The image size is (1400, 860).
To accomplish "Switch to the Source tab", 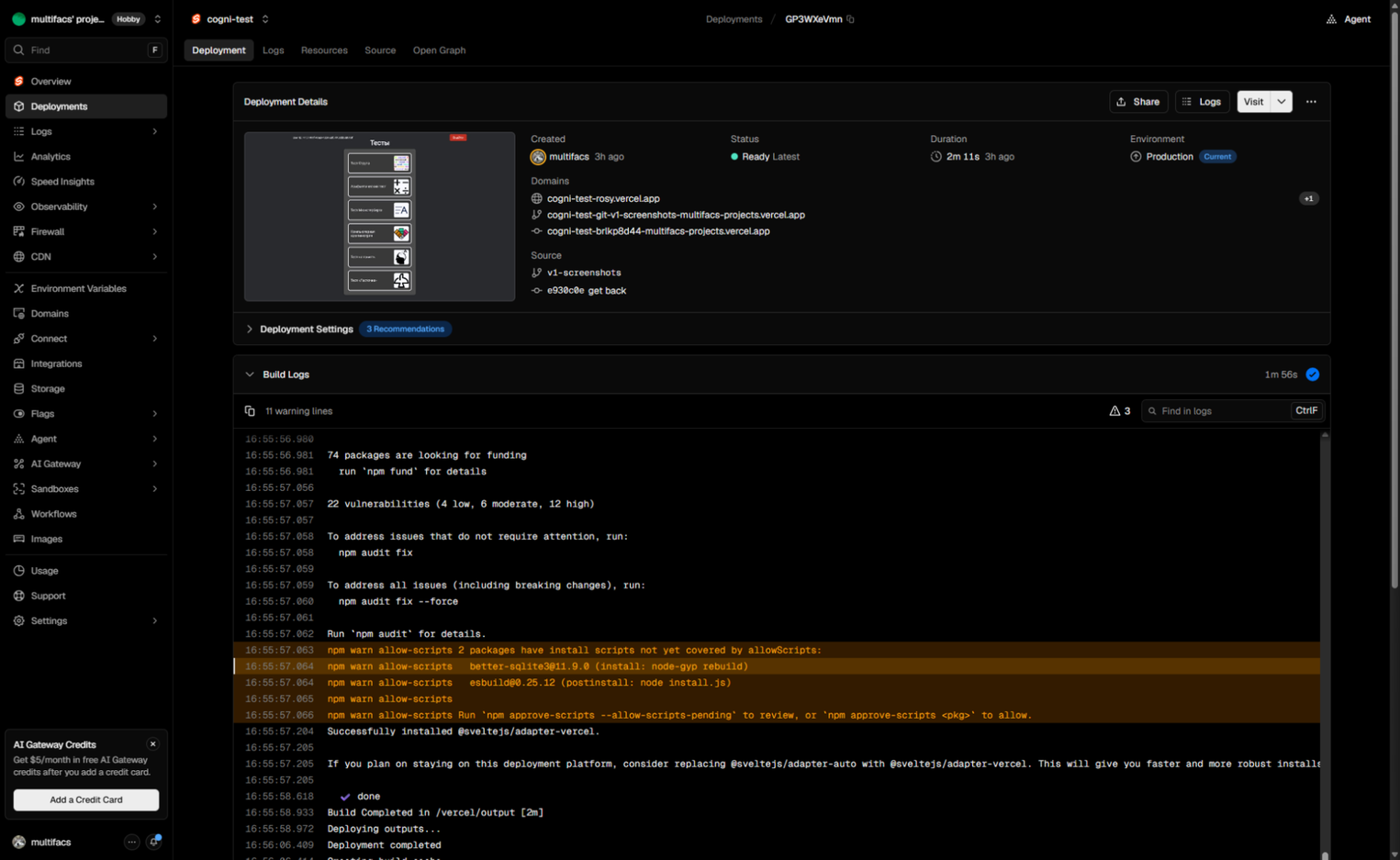I will point(380,50).
